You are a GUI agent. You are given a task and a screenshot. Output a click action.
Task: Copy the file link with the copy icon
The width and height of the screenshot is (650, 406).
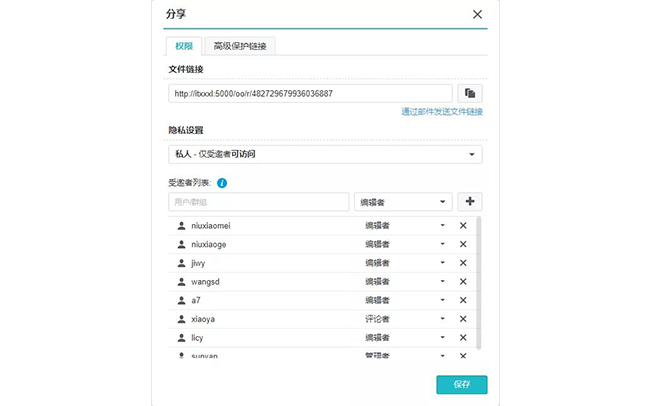tap(470, 93)
